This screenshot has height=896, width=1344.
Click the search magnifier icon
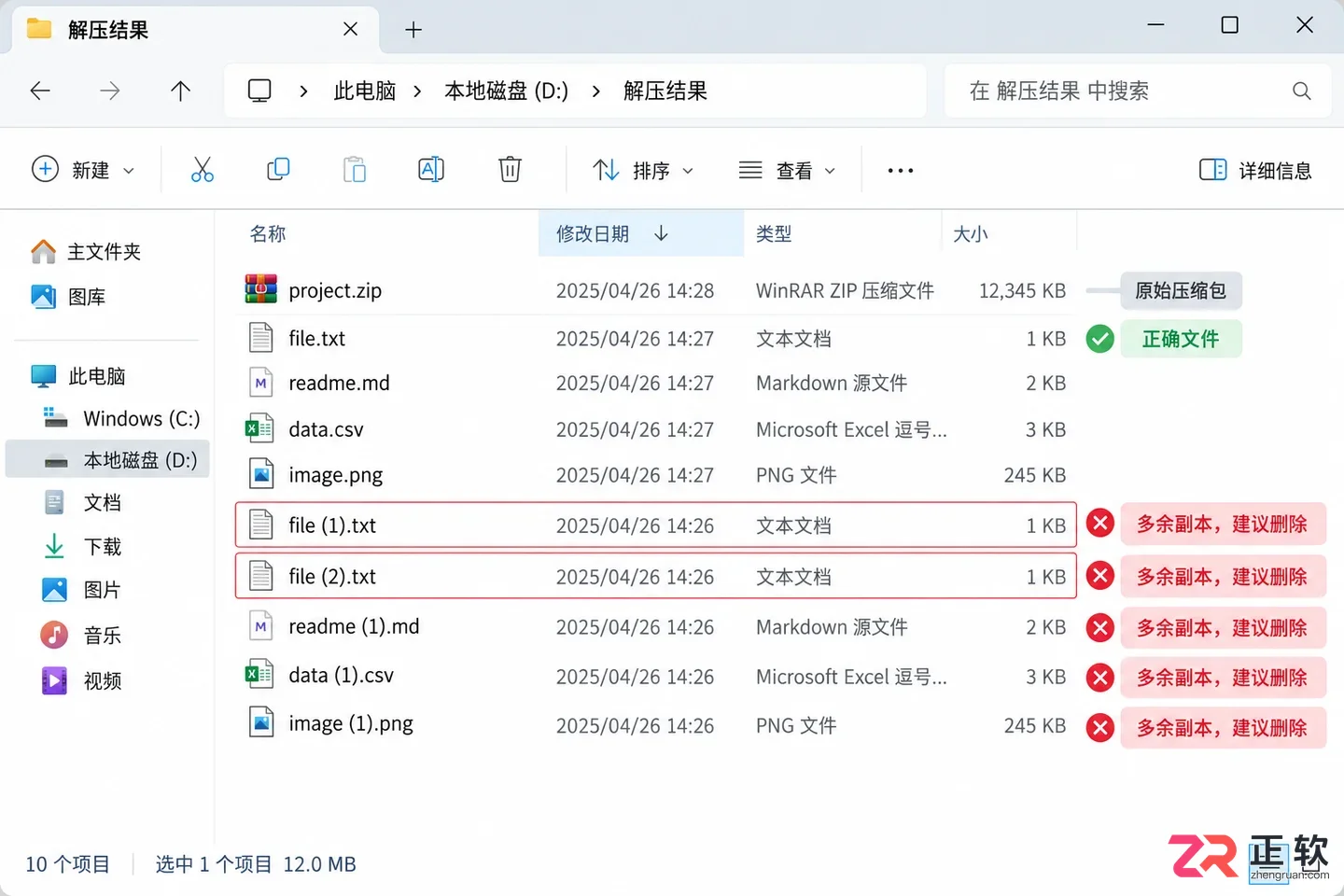tap(1301, 91)
